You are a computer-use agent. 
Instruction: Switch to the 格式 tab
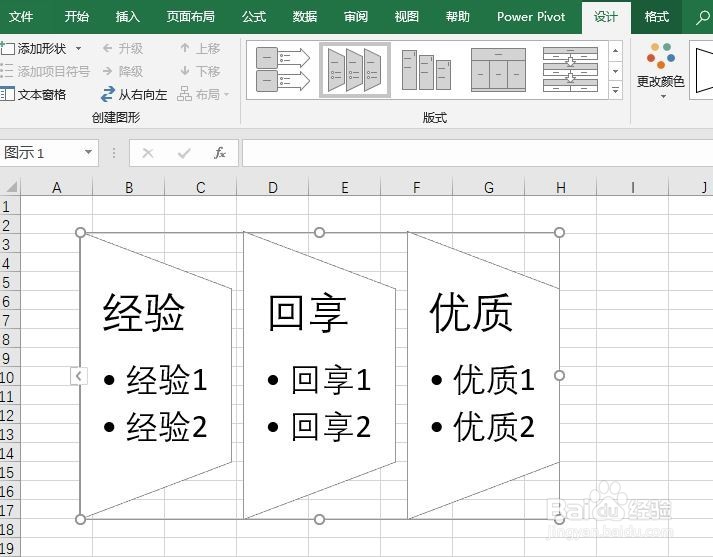coord(657,17)
